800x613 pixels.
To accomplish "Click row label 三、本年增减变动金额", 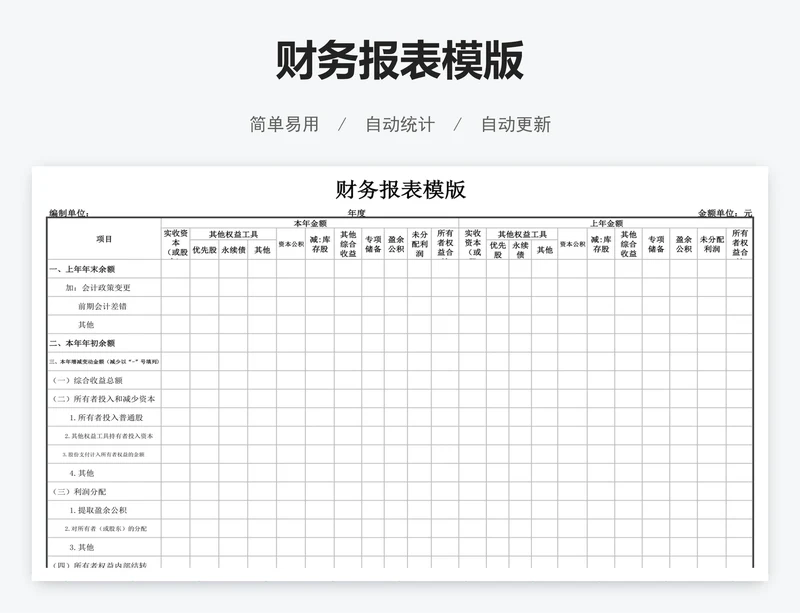I will [x=104, y=362].
